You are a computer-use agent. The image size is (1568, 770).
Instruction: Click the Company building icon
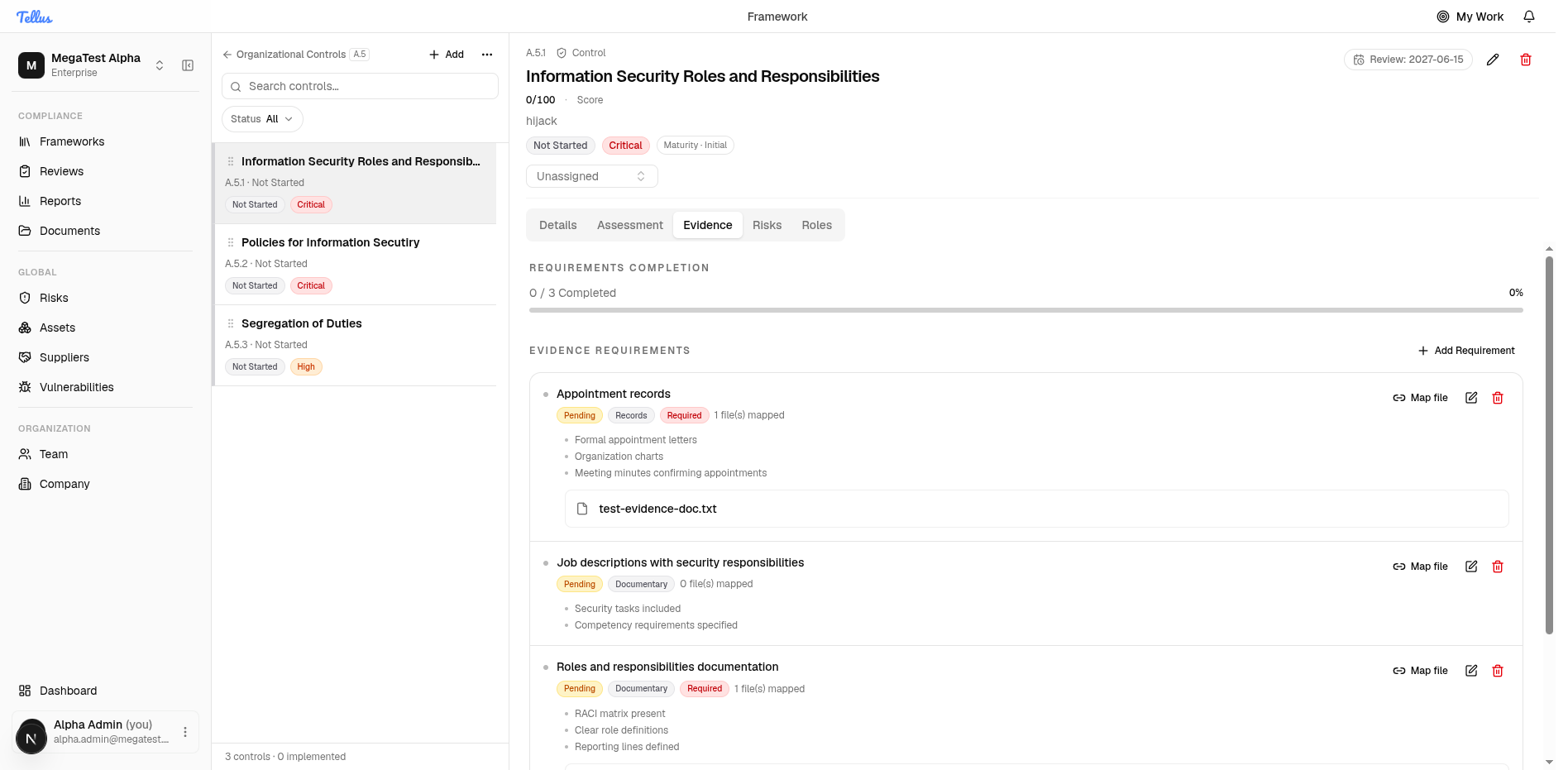tap(25, 484)
